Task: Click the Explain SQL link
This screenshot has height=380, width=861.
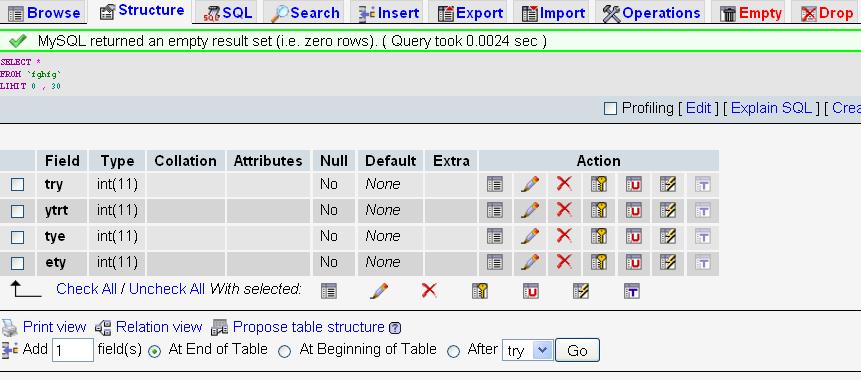Action: click(771, 108)
